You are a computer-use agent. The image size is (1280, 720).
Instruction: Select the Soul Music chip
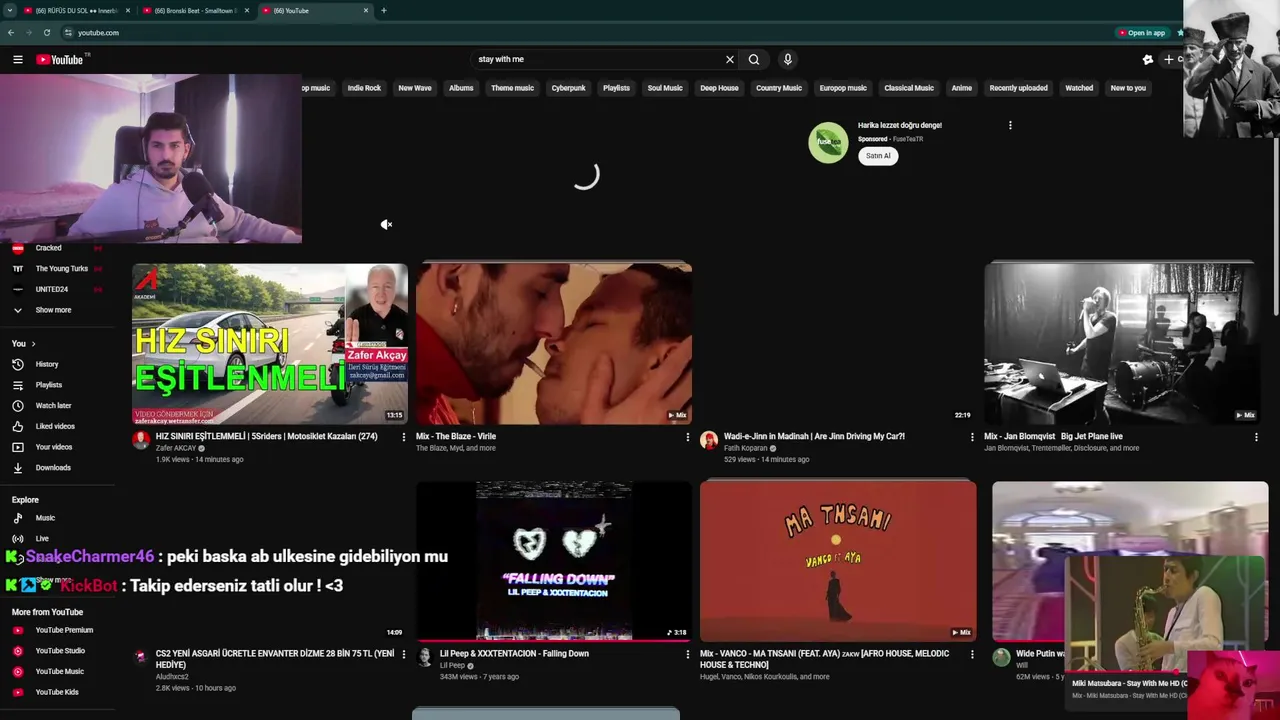tap(665, 88)
